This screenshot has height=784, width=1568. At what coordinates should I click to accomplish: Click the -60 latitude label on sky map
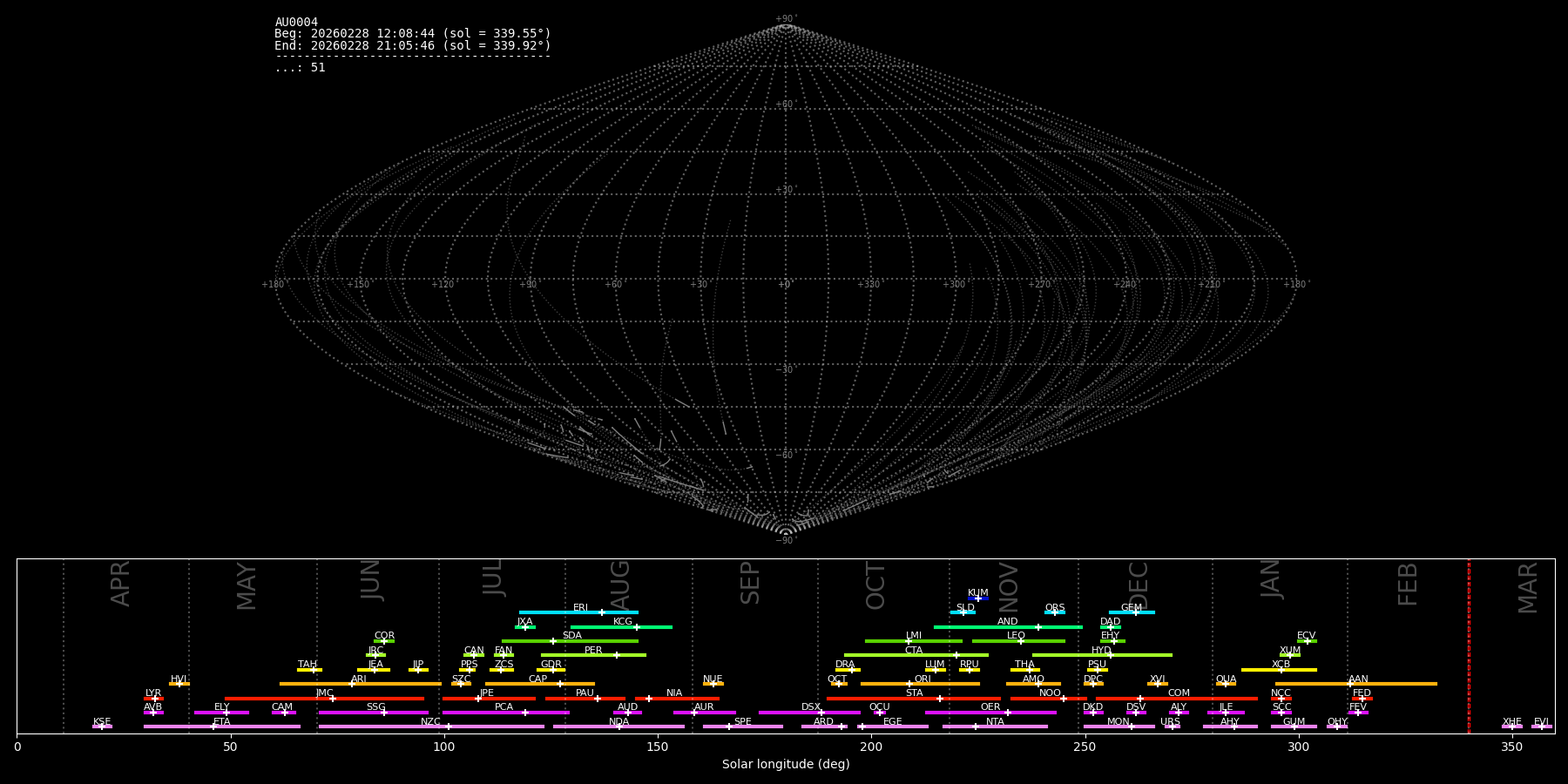click(785, 455)
